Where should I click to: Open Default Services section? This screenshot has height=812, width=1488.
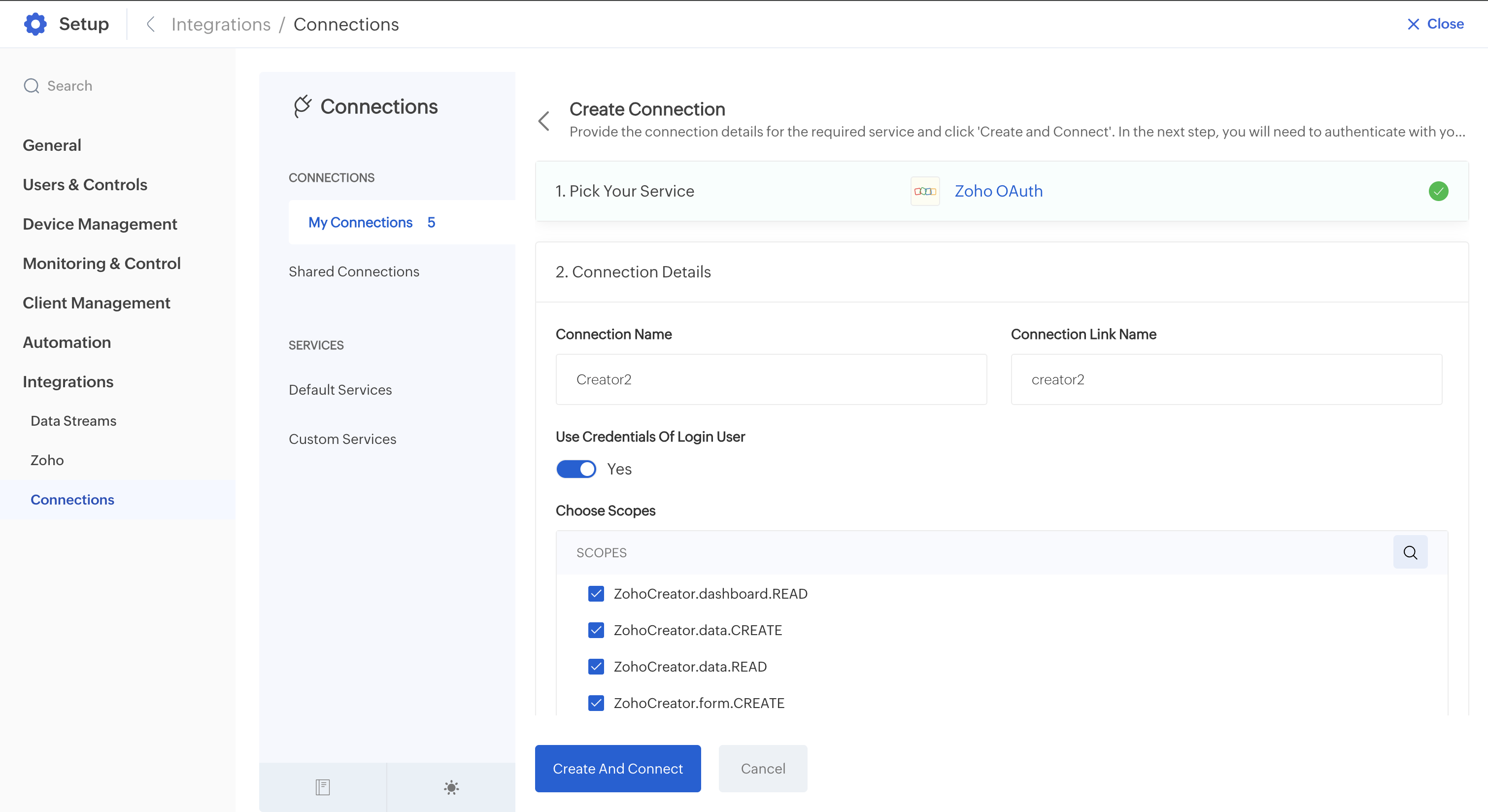pos(339,390)
